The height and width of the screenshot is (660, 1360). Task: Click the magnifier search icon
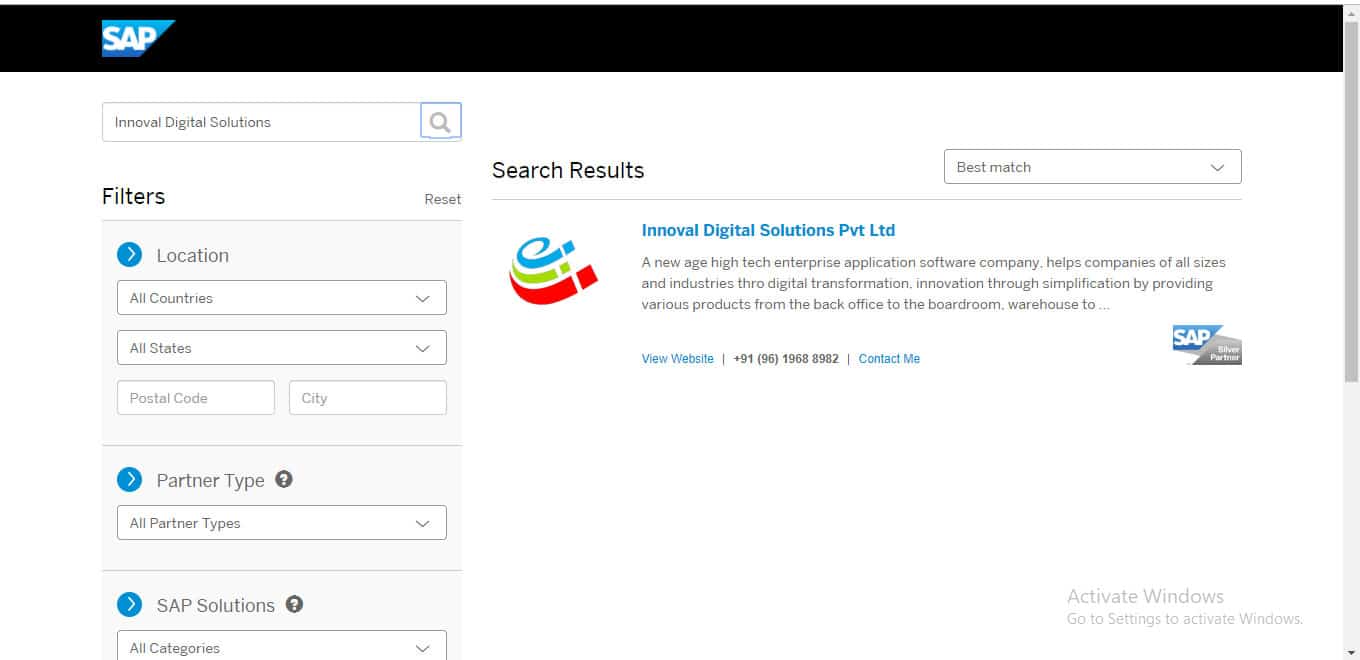pos(440,122)
